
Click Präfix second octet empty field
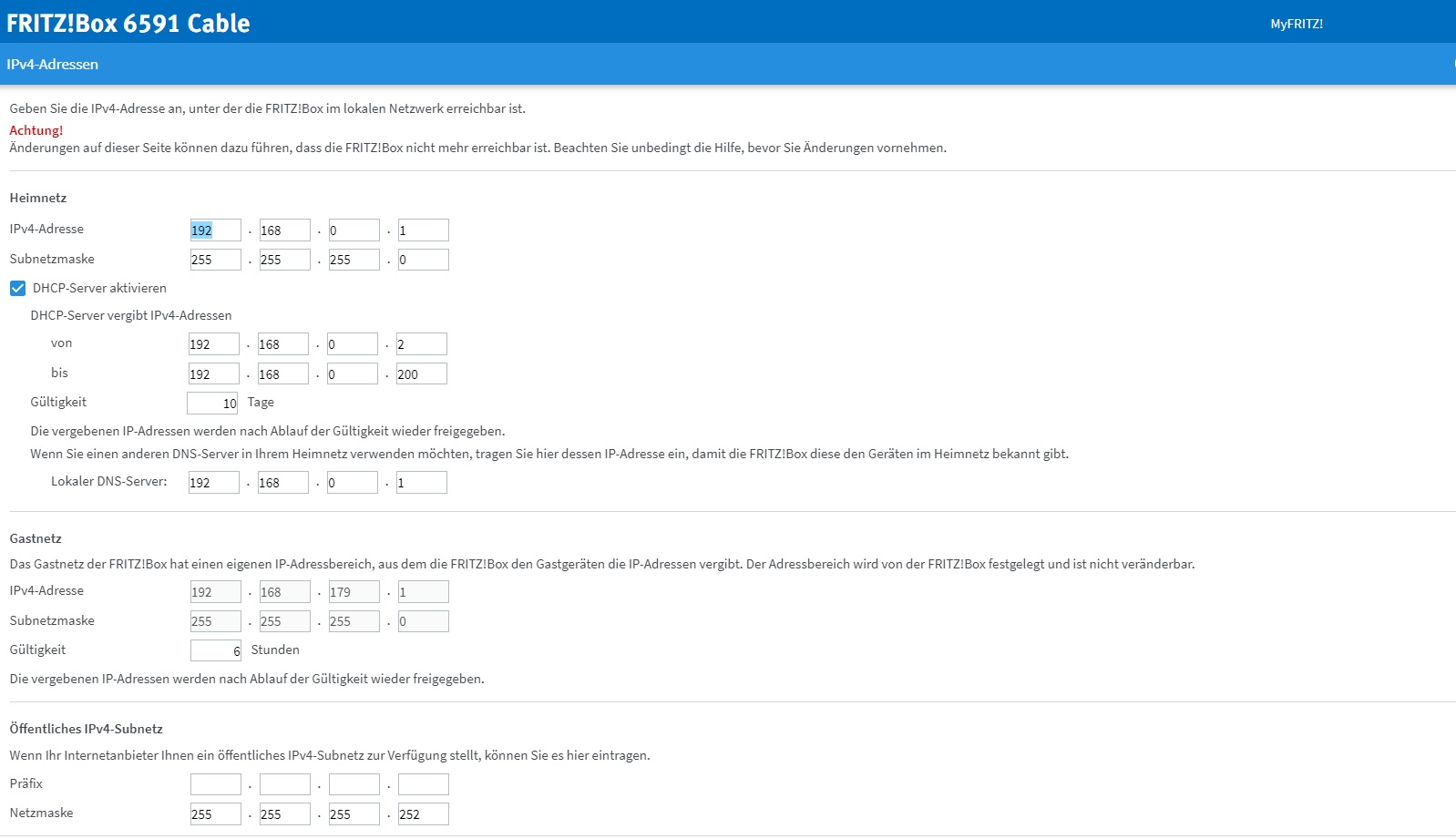pyautogui.click(x=285, y=784)
